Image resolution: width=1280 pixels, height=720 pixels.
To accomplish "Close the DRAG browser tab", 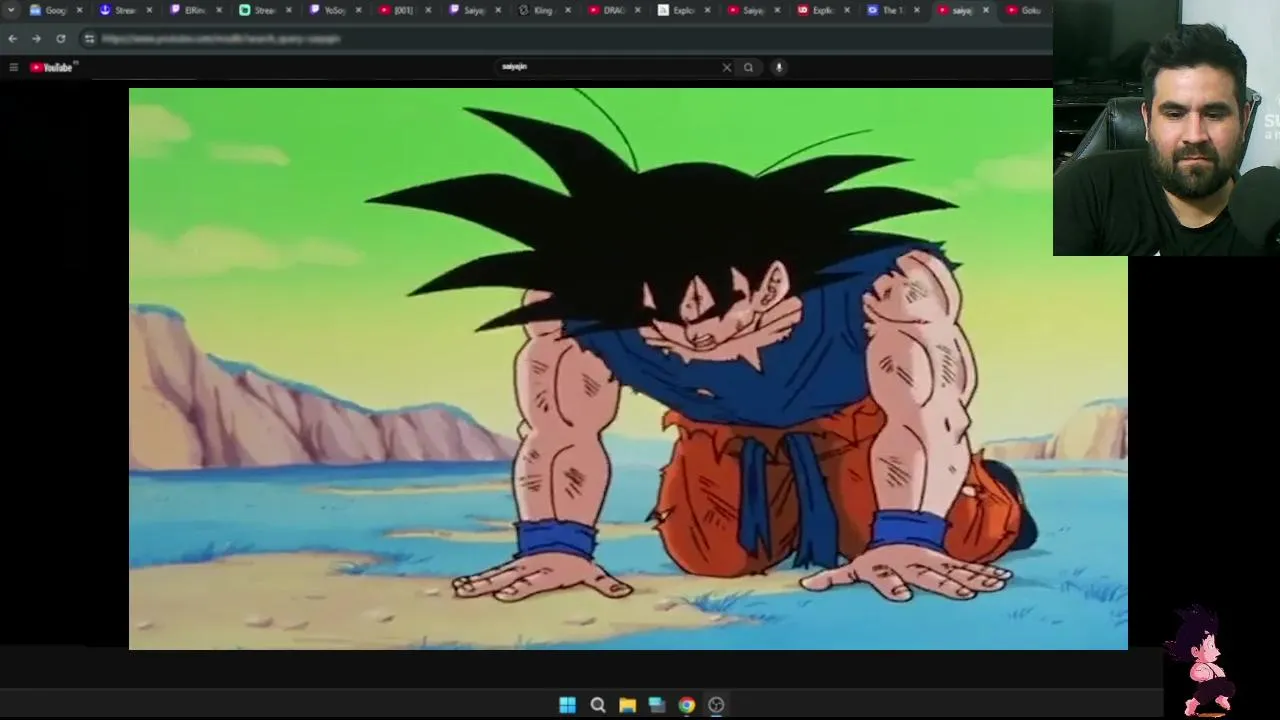I will coord(638,10).
